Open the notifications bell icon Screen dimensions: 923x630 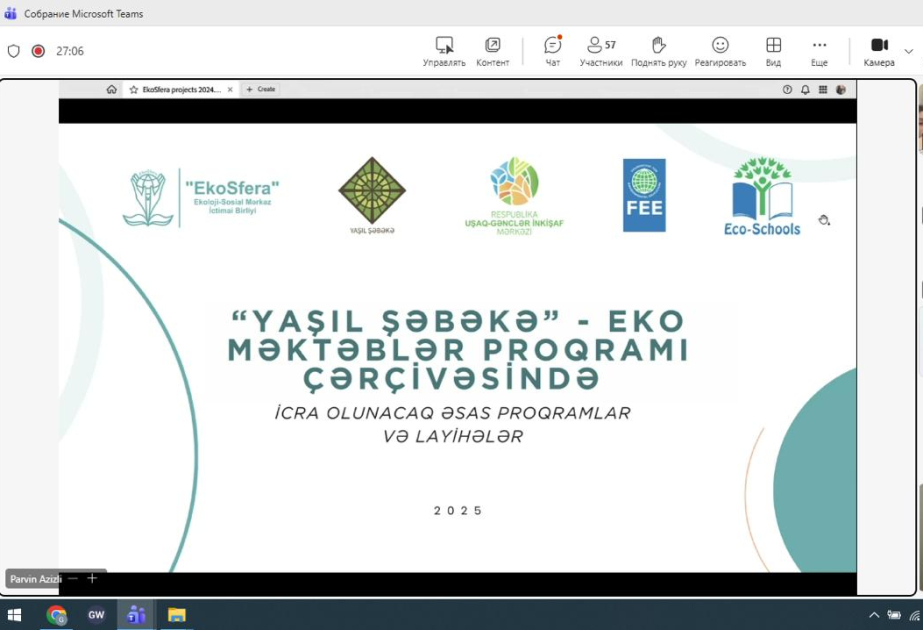tap(805, 89)
